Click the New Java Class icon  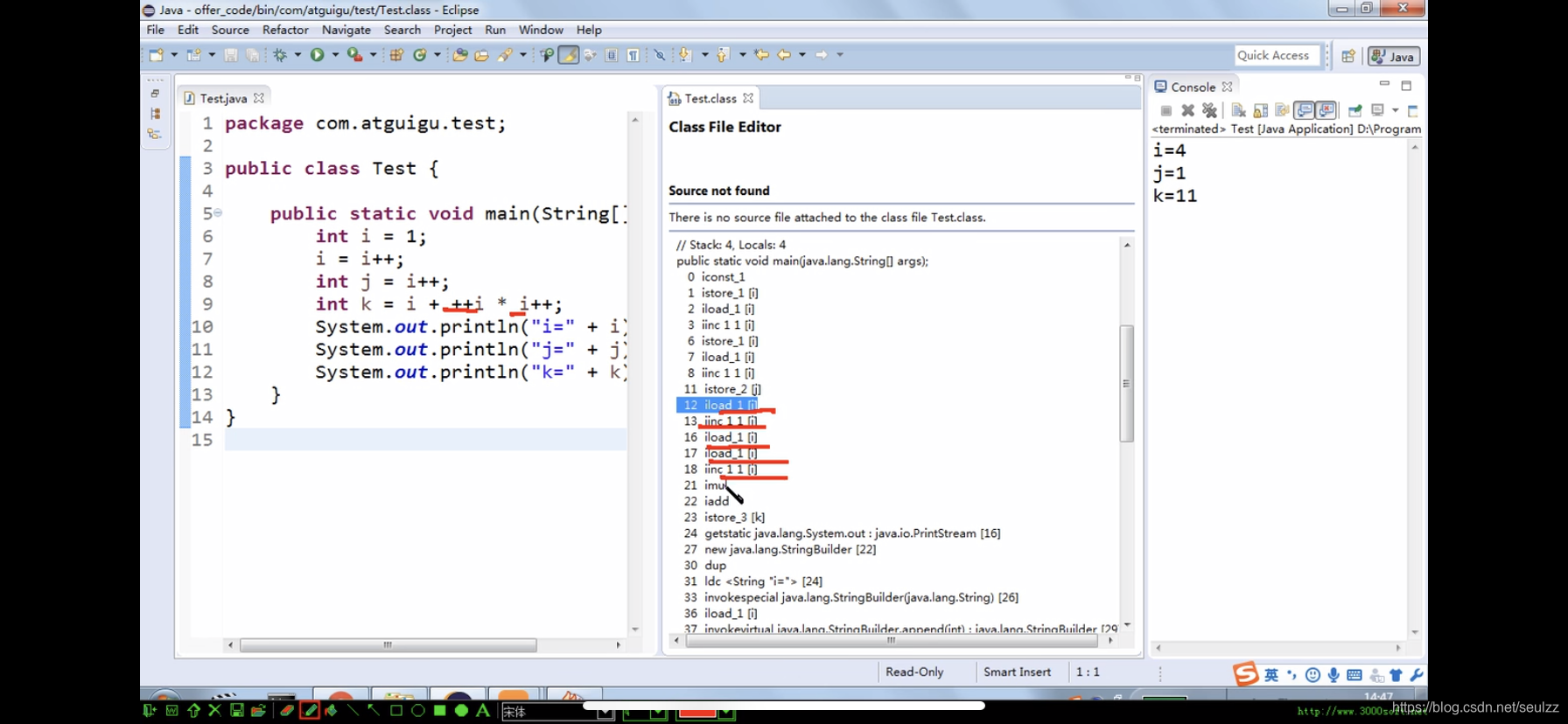[420, 55]
